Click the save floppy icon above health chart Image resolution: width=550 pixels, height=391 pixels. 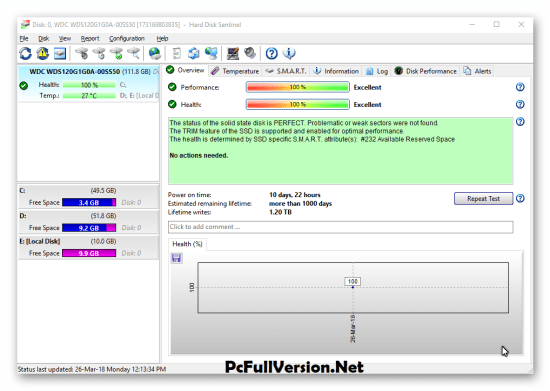pos(176,258)
